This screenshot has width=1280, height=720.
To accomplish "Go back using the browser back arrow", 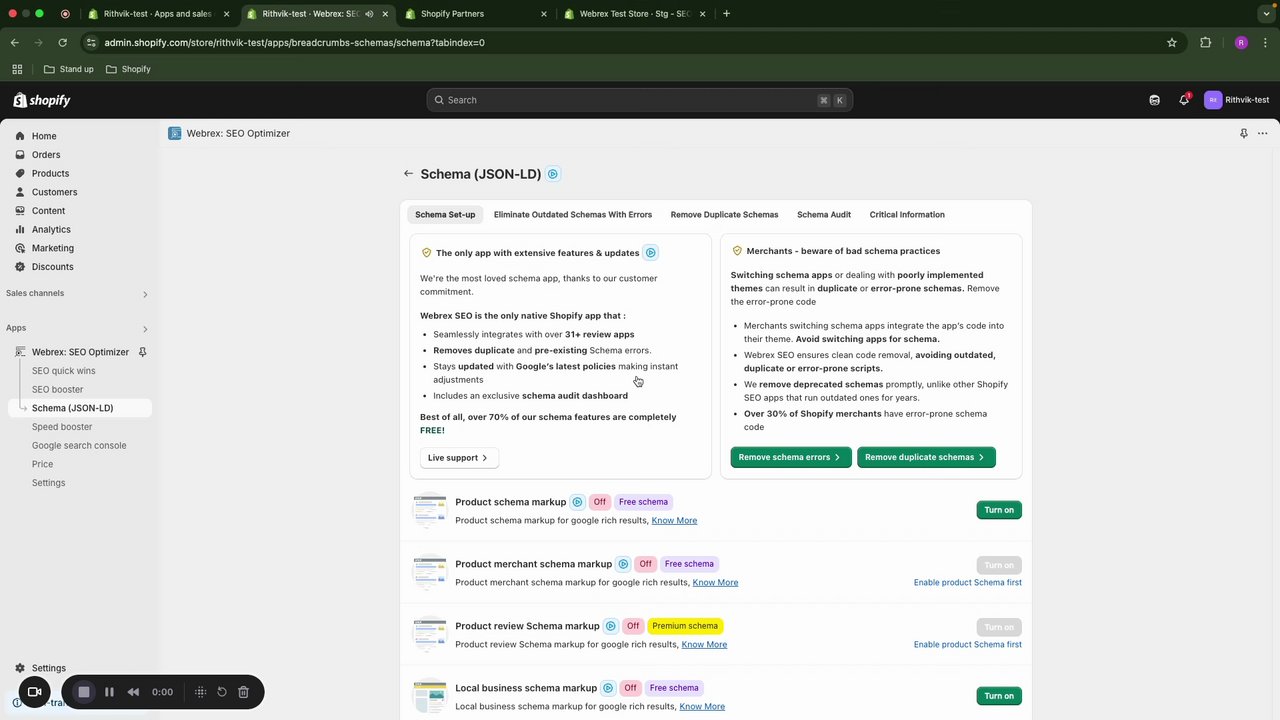I will (x=15, y=43).
